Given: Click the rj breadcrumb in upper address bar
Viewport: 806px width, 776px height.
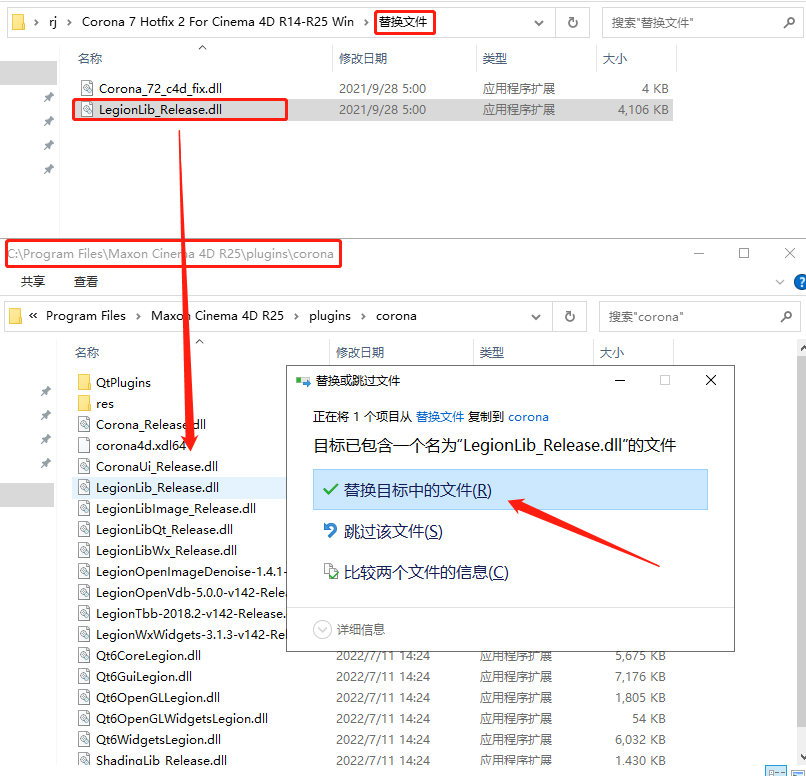Looking at the screenshot, I should (53, 22).
